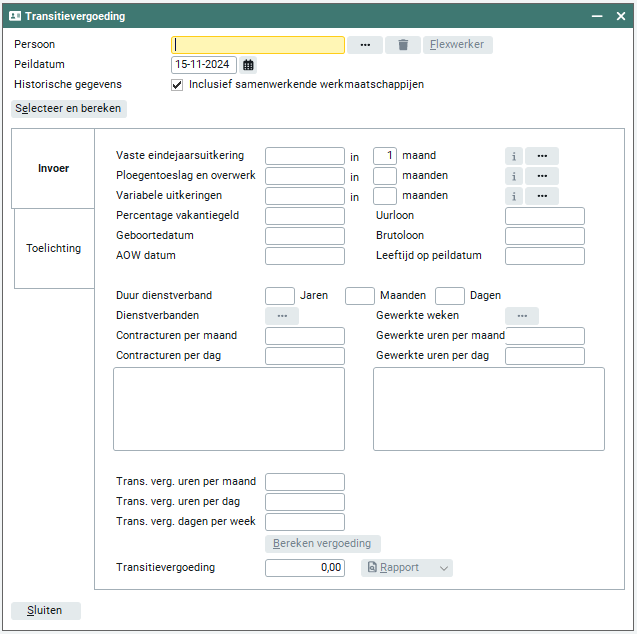Open the Dienstverbanden ellipsis button

click(x=282, y=316)
